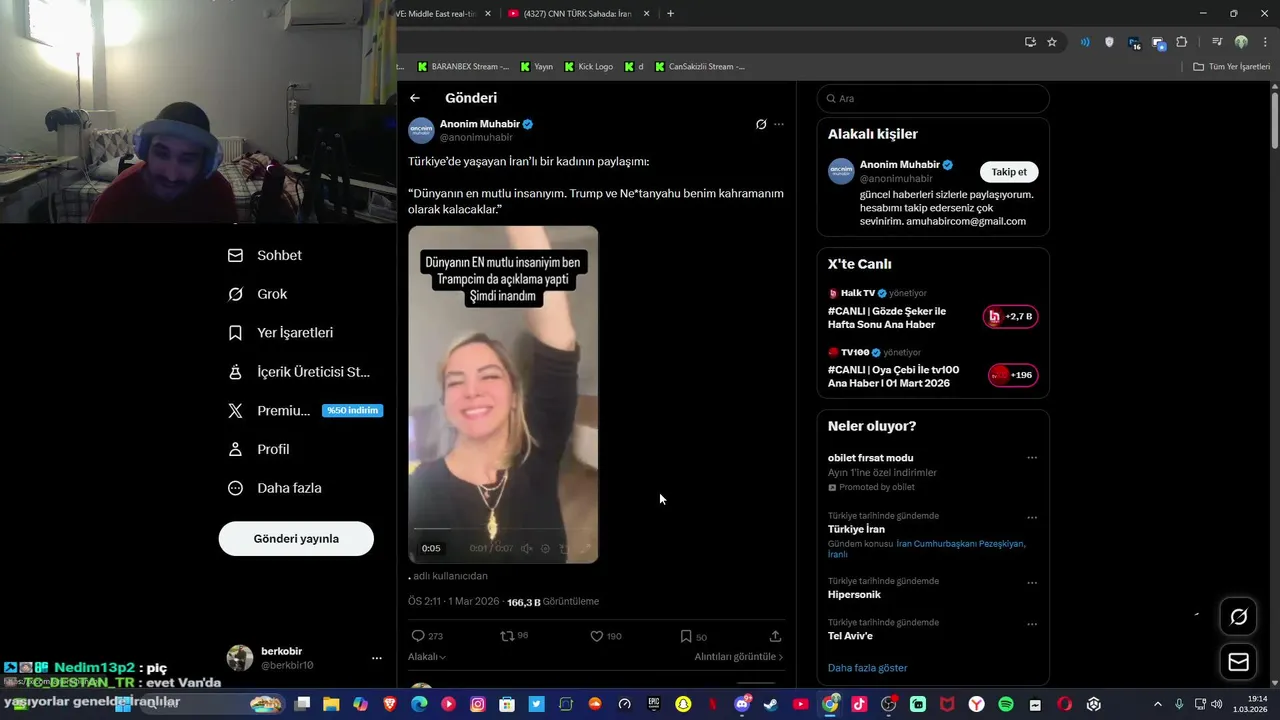
Task: Open Brave browser from the taskbar
Action: click(390, 704)
